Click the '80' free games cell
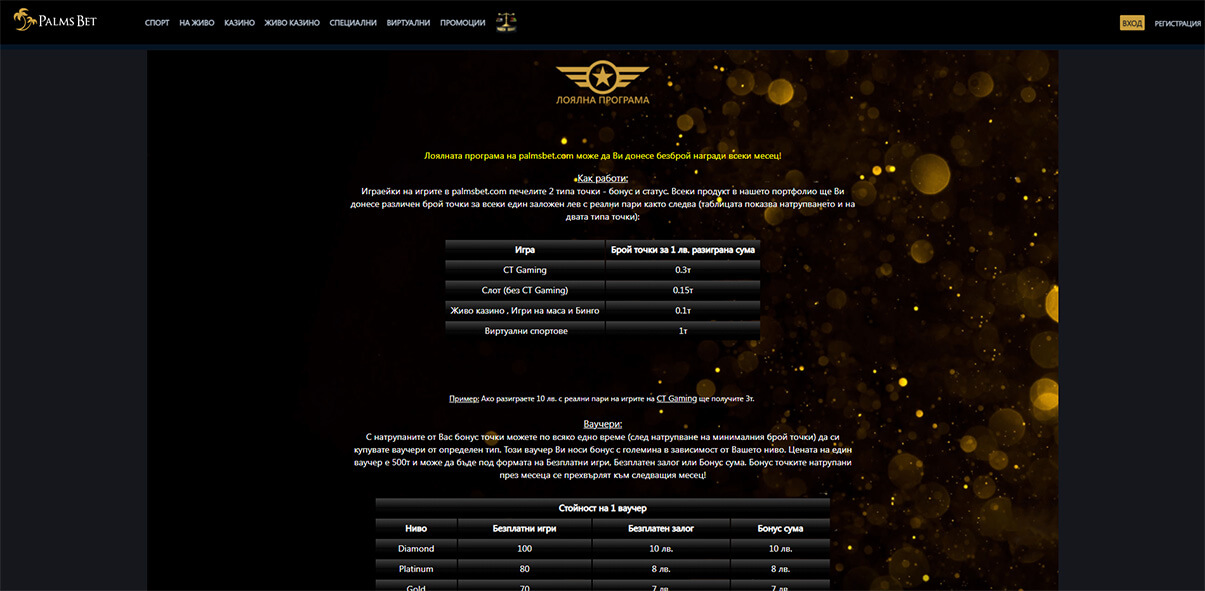Viewport: 1205px width, 591px height. 525,569
